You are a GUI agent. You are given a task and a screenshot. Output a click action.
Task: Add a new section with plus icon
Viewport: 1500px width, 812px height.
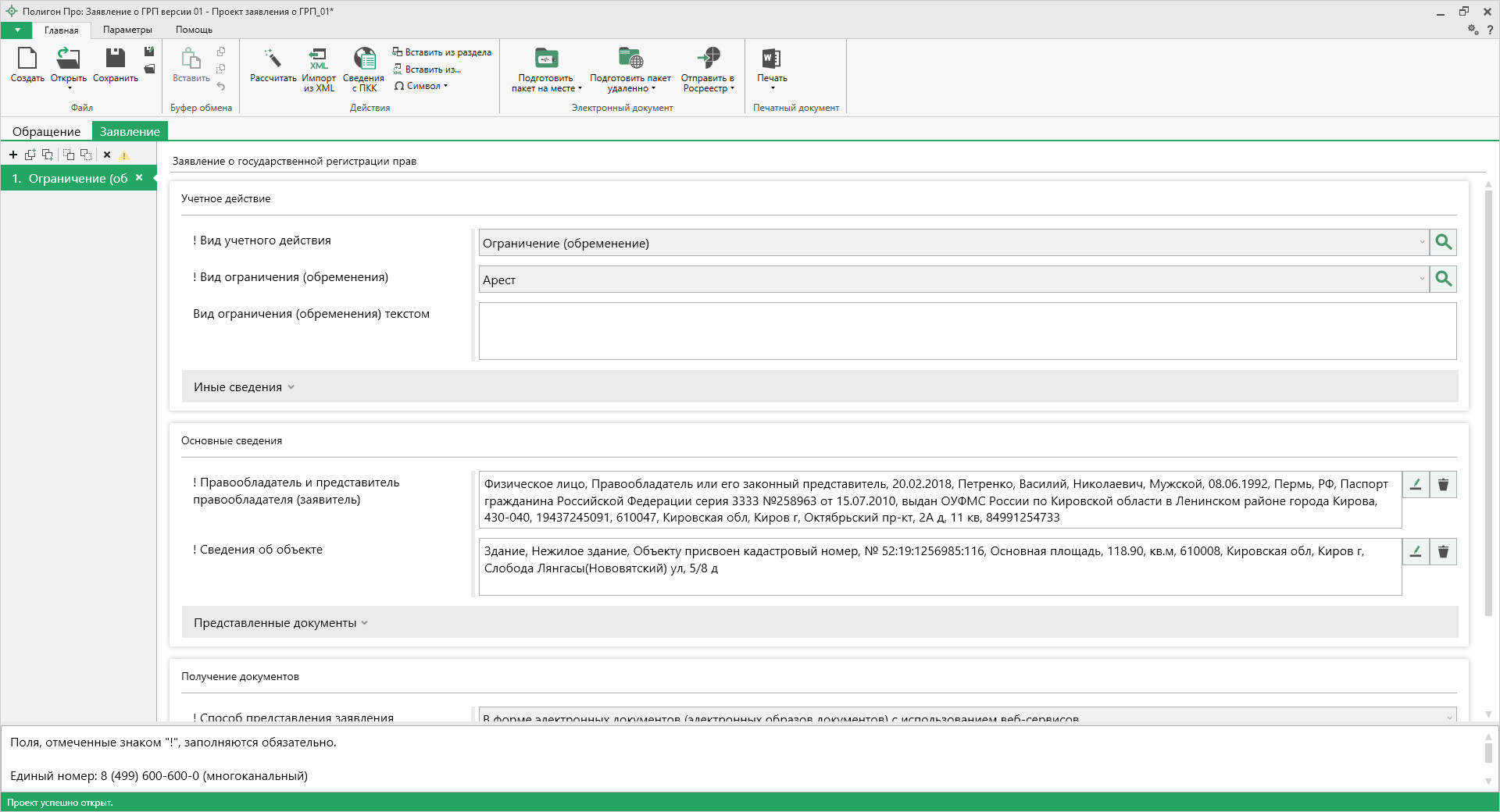pos(13,155)
